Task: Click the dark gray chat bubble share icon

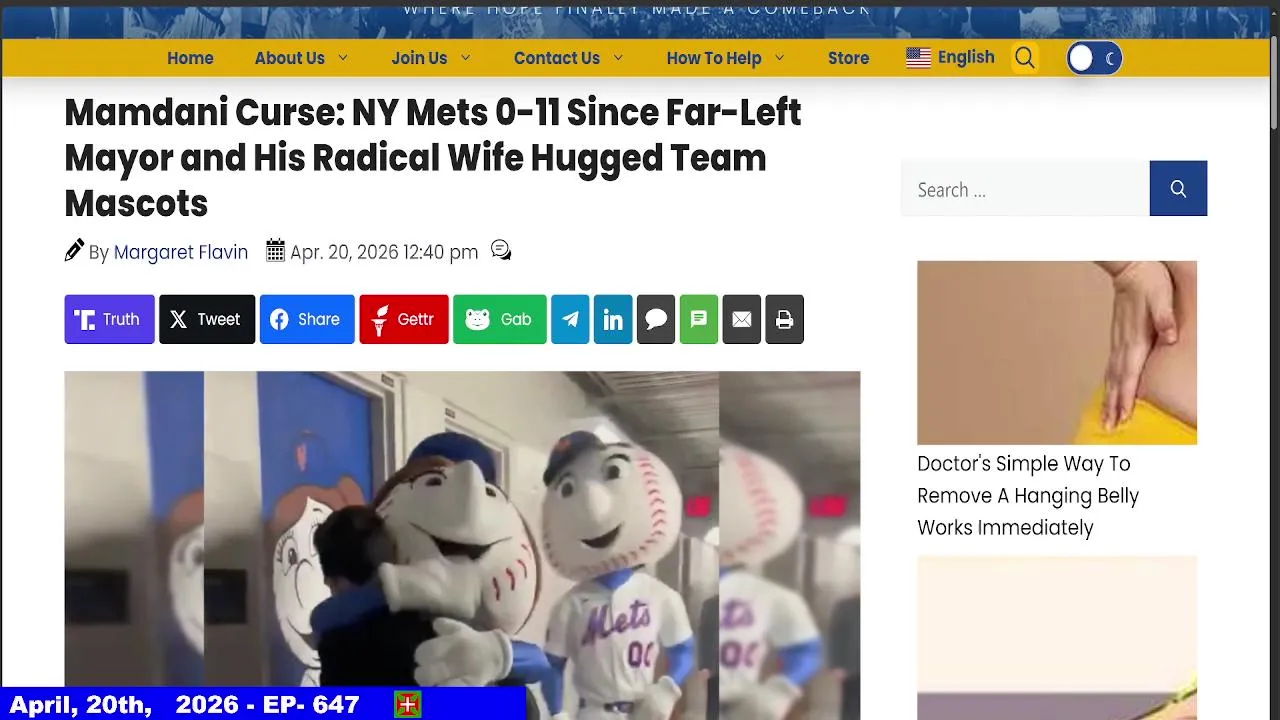Action: [656, 319]
